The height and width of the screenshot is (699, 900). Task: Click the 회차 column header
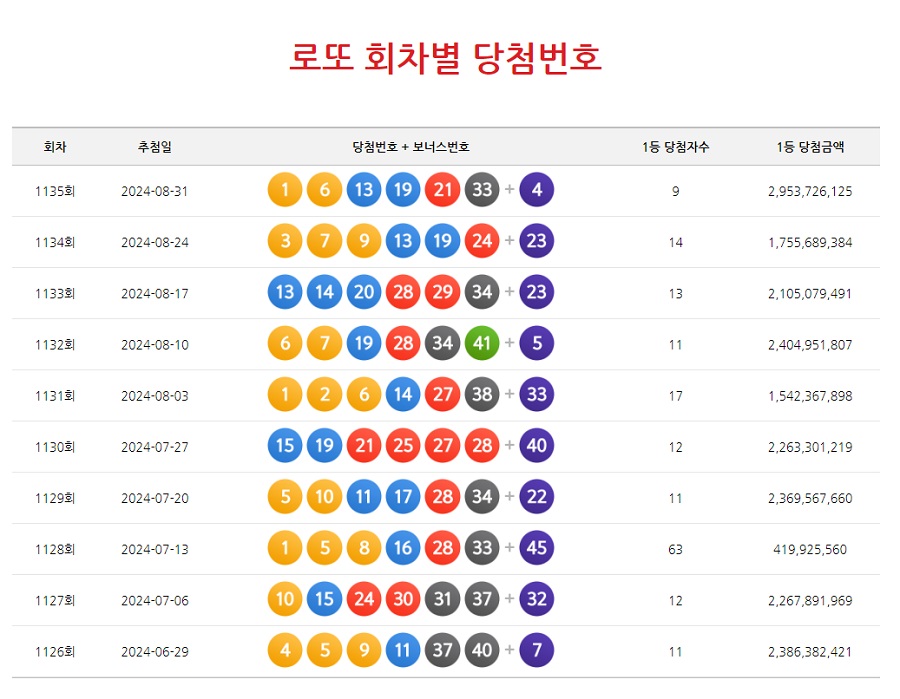pyautogui.click(x=55, y=145)
